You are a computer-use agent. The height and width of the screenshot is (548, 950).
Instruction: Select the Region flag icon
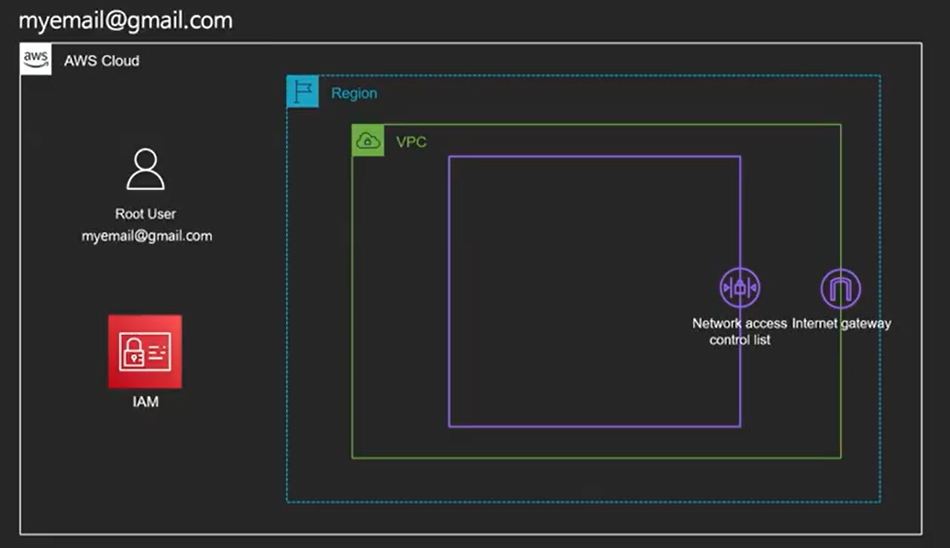(x=302, y=92)
